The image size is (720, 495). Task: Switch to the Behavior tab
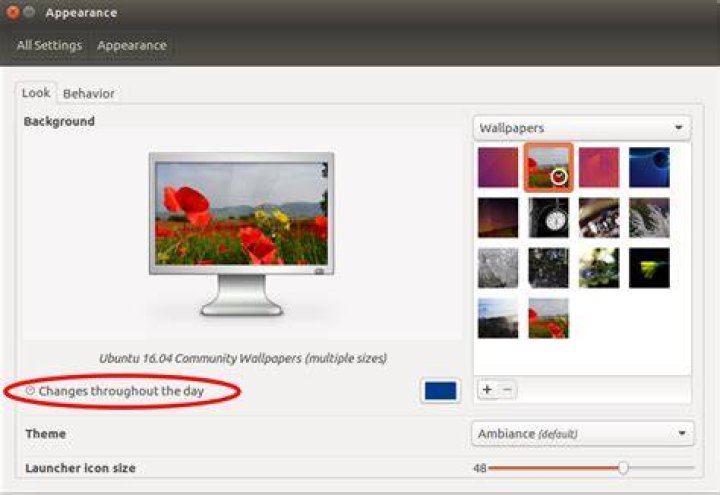89,94
